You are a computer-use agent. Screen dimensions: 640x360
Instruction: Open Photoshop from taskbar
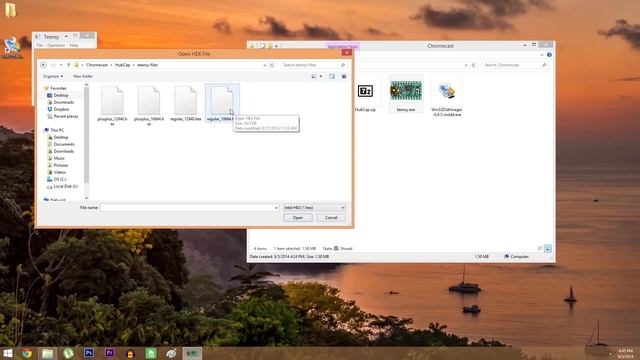click(x=89, y=353)
